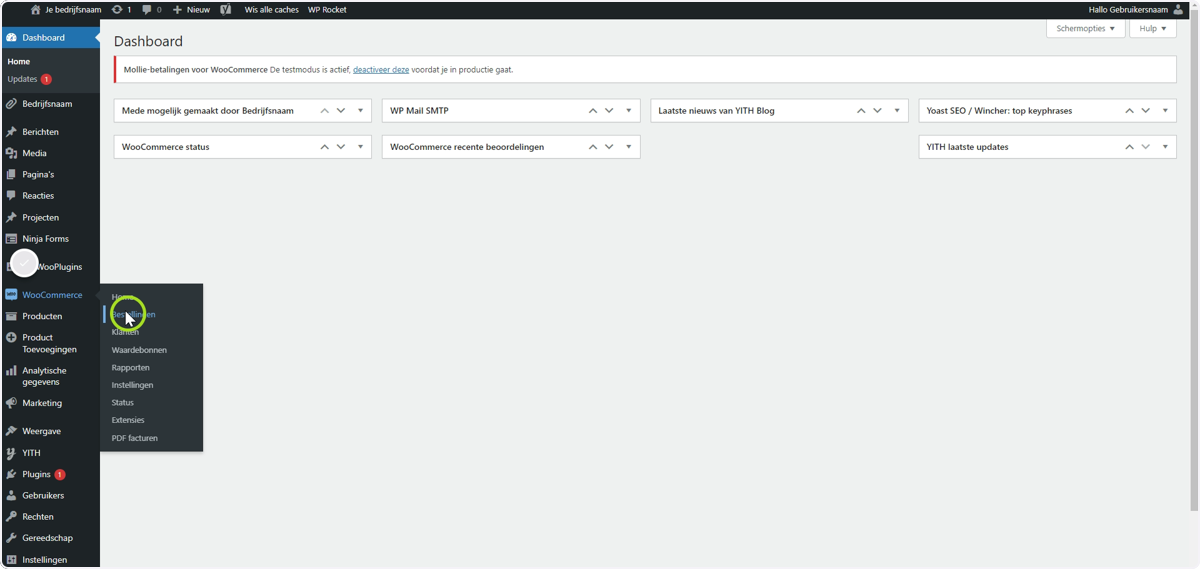Open Gebruikers via its person icon
The image size is (1200, 569).
point(11,496)
